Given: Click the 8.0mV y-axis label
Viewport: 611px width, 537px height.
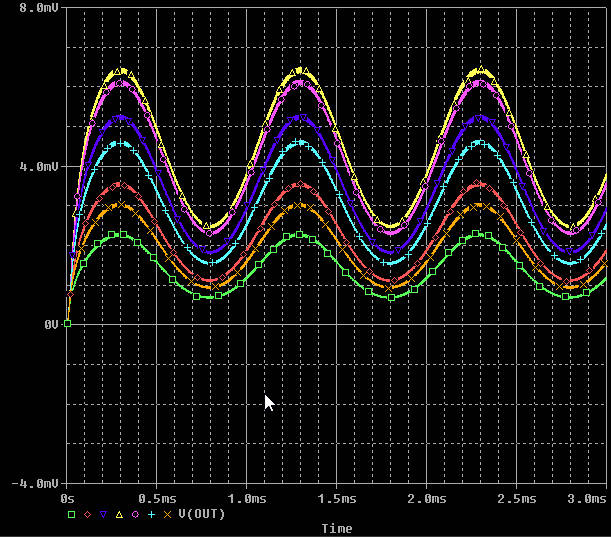Looking at the screenshot, I should point(38,8).
